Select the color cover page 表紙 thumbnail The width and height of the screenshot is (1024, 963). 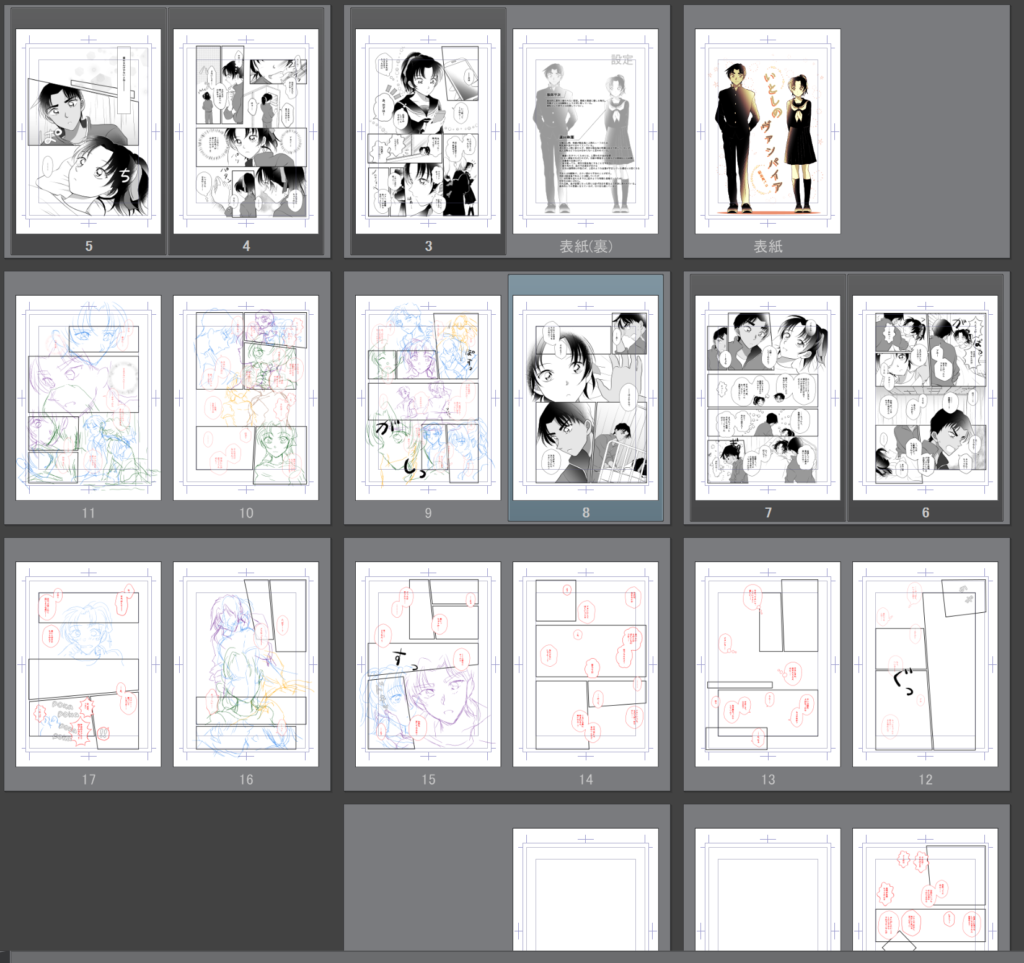(767, 131)
